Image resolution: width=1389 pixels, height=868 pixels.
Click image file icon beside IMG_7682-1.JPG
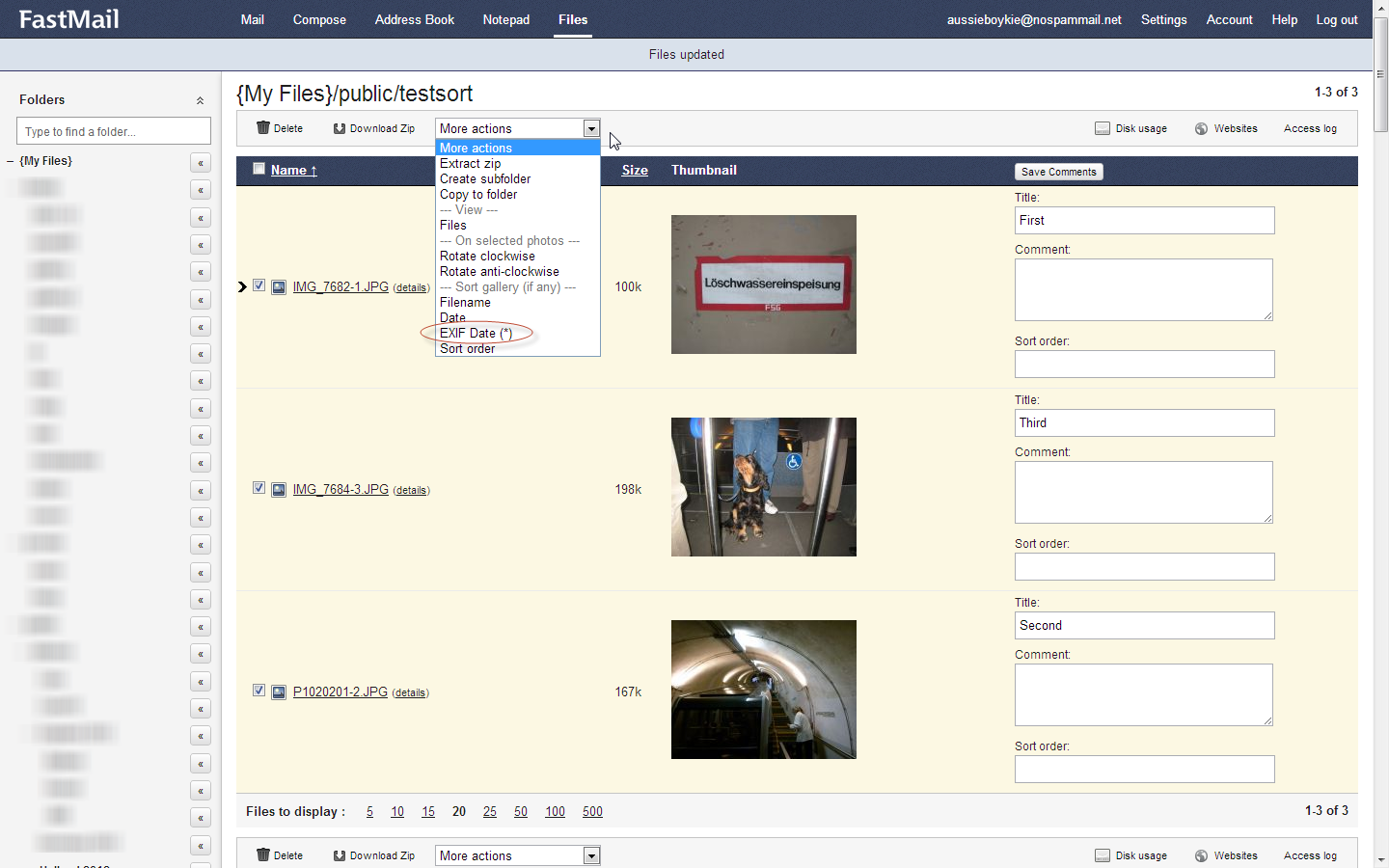[279, 287]
